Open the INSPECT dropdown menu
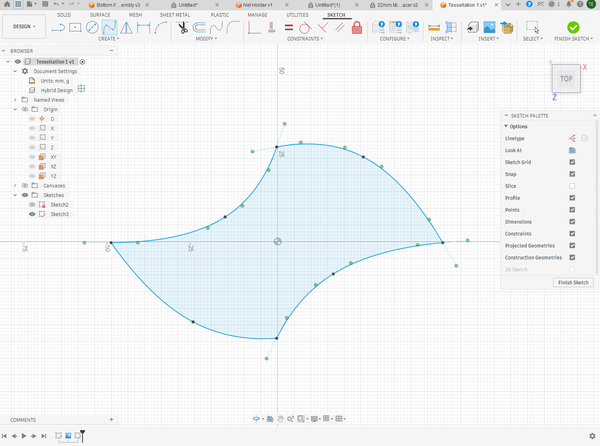Image resolution: width=600 pixels, height=446 pixels. 442,39
